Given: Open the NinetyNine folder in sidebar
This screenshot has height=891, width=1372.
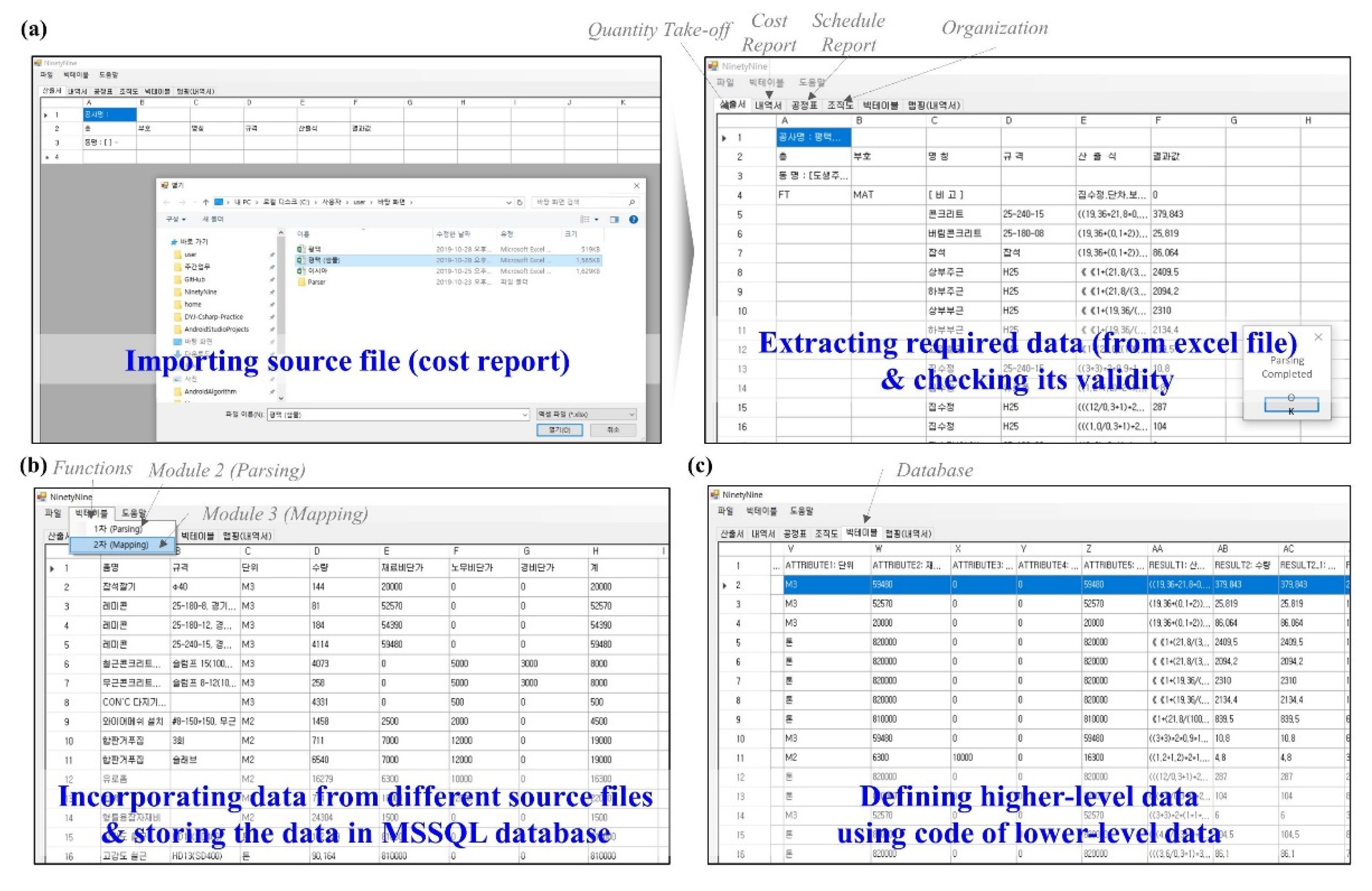Looking at the screenshot, I should coord(200,292).
